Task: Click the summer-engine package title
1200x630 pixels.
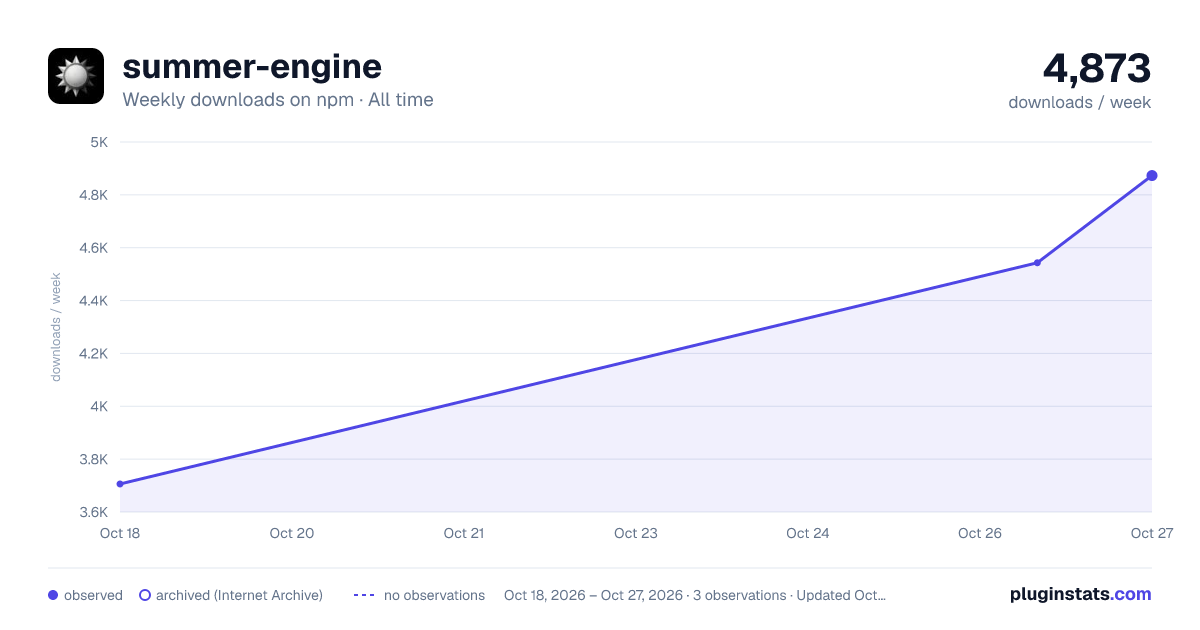Action: [x=252, y=67]
